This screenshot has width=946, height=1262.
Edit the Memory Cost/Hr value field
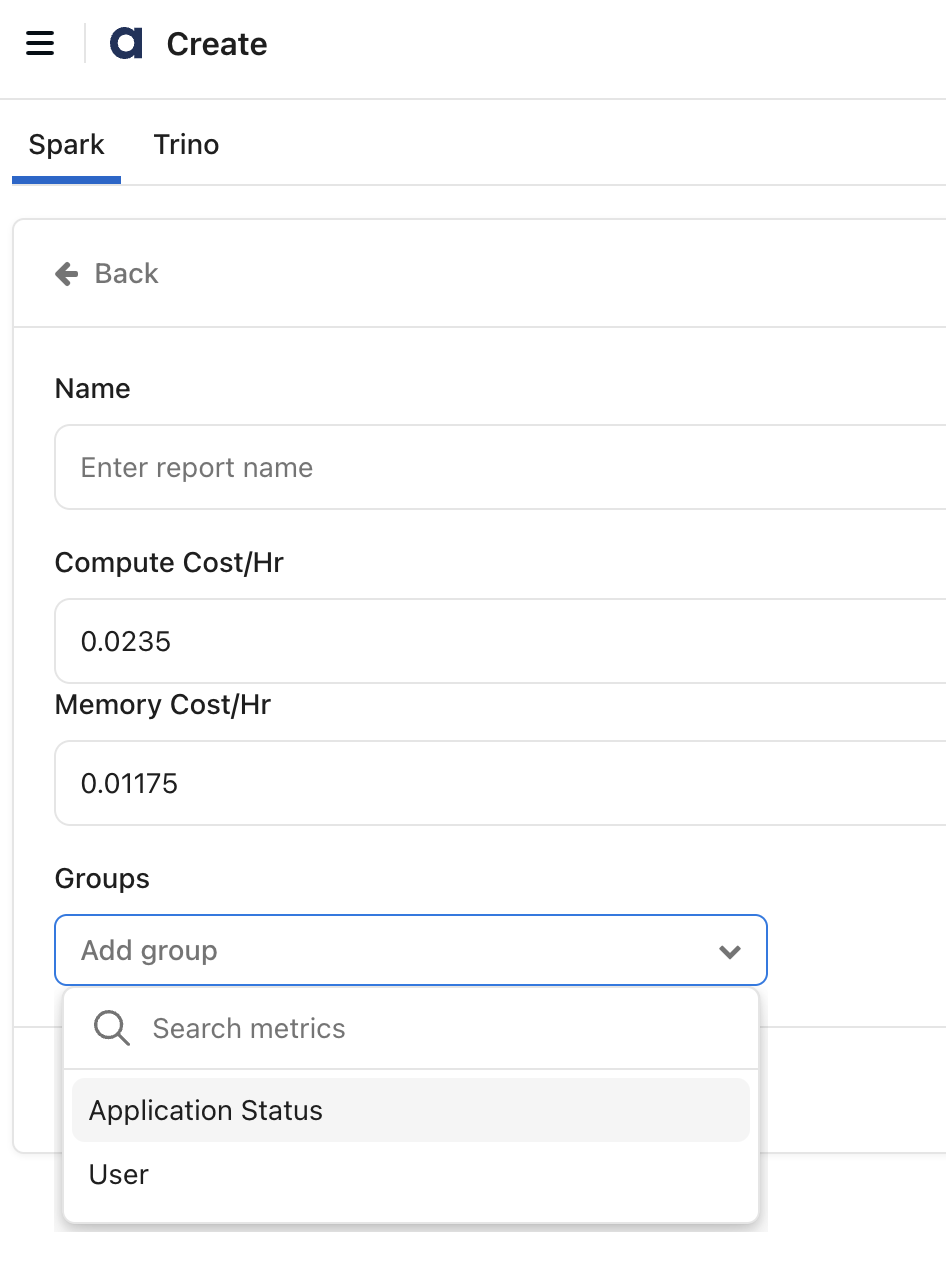(x=500, y=783)
